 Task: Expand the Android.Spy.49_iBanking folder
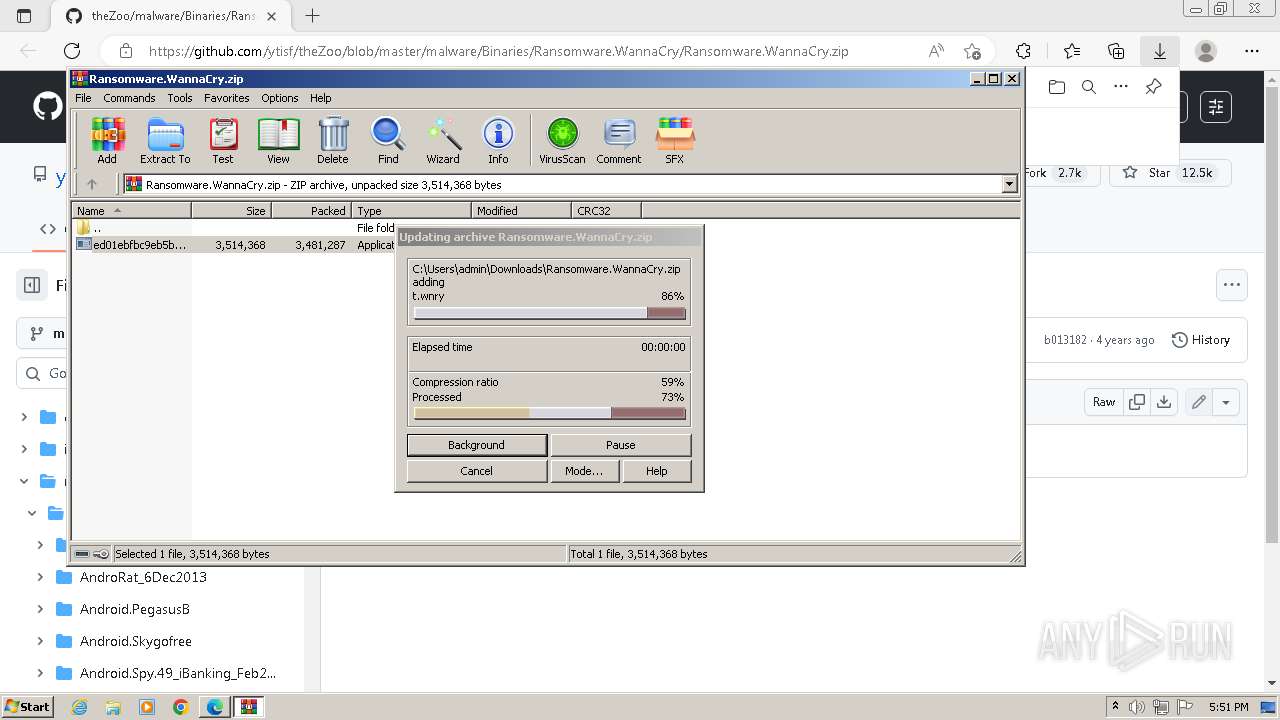[x=40, y=673]
